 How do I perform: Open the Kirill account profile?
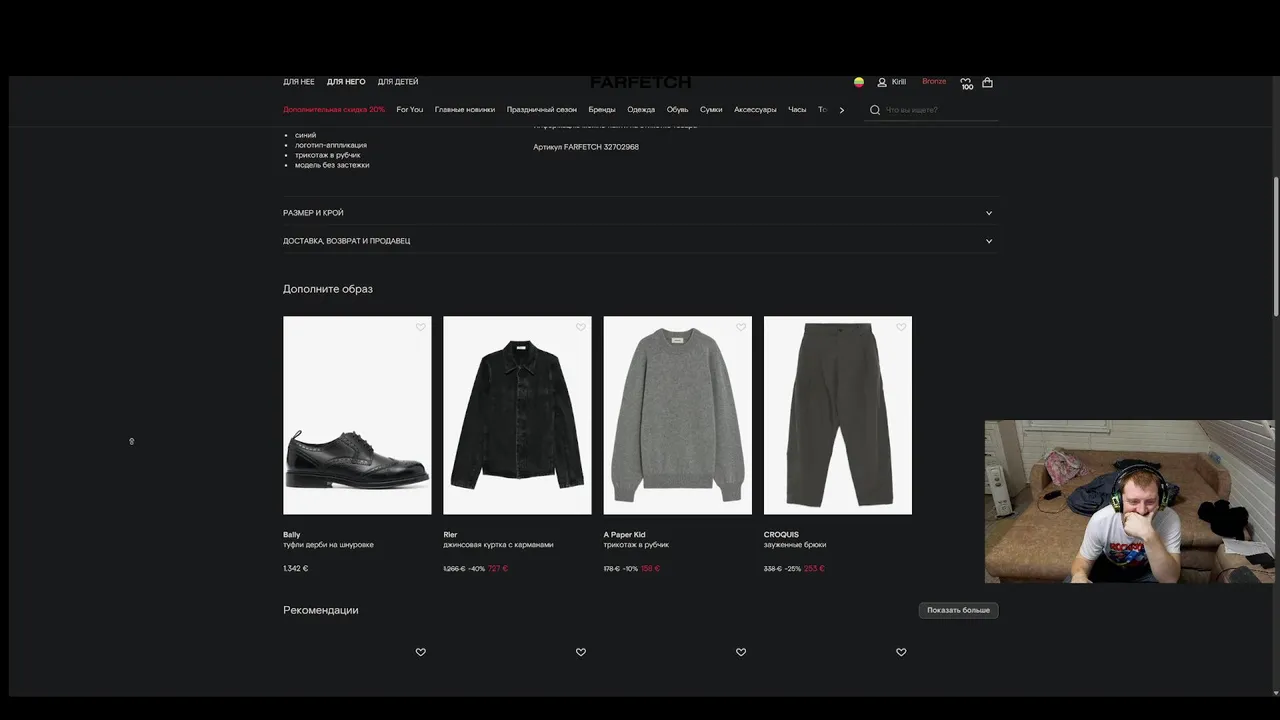(x=892, y=82)
